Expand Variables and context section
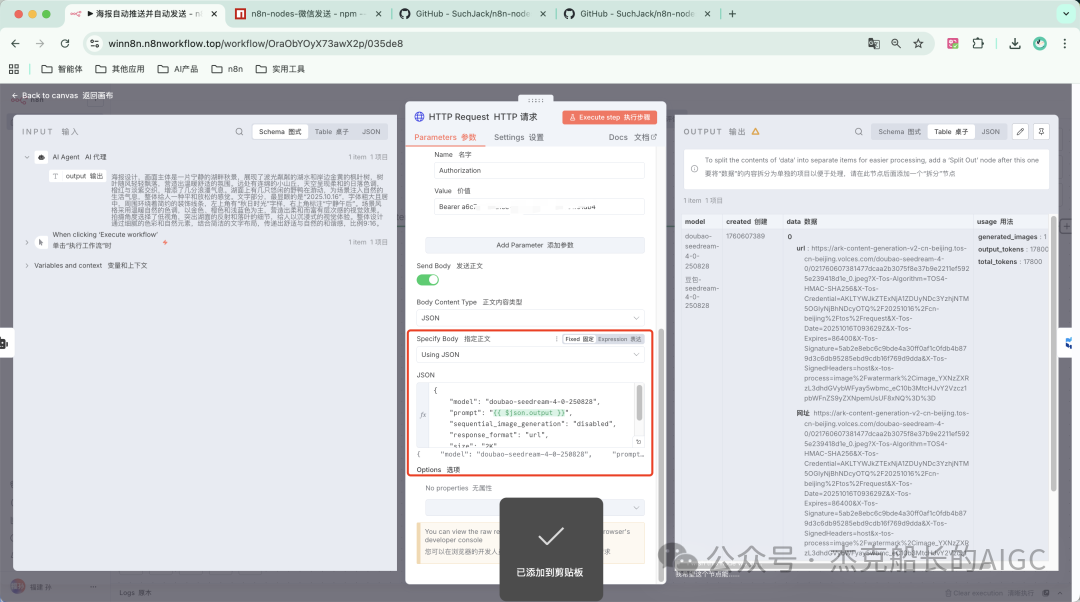 pyautogui.click(x=27, y=265)
